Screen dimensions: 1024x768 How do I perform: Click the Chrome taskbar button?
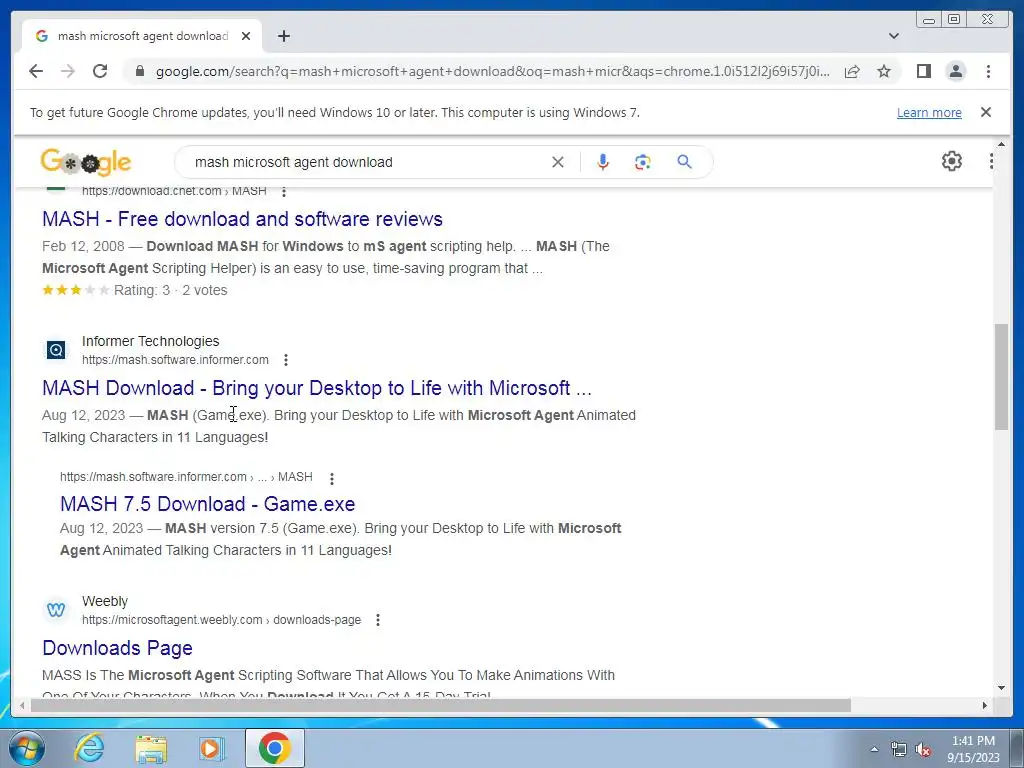click(275, 748)
